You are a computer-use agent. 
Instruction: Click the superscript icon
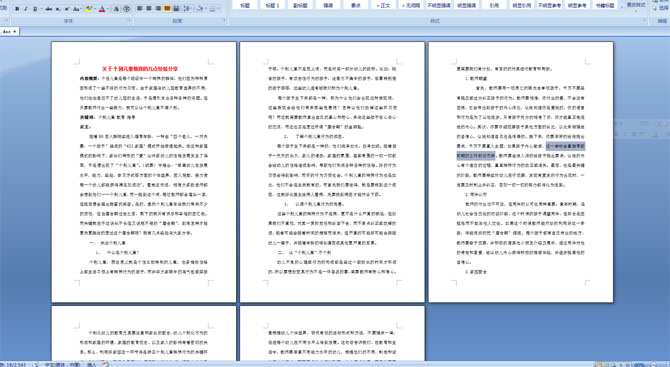pyautogui.click(x=68, y=9)
